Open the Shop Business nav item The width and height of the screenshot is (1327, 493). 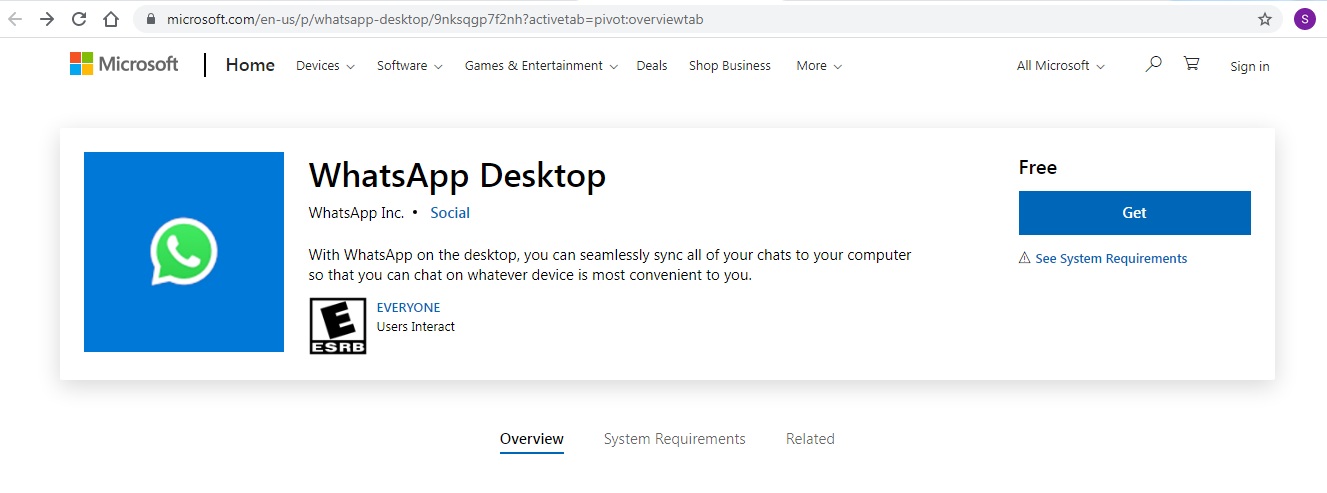pos(730,66)
